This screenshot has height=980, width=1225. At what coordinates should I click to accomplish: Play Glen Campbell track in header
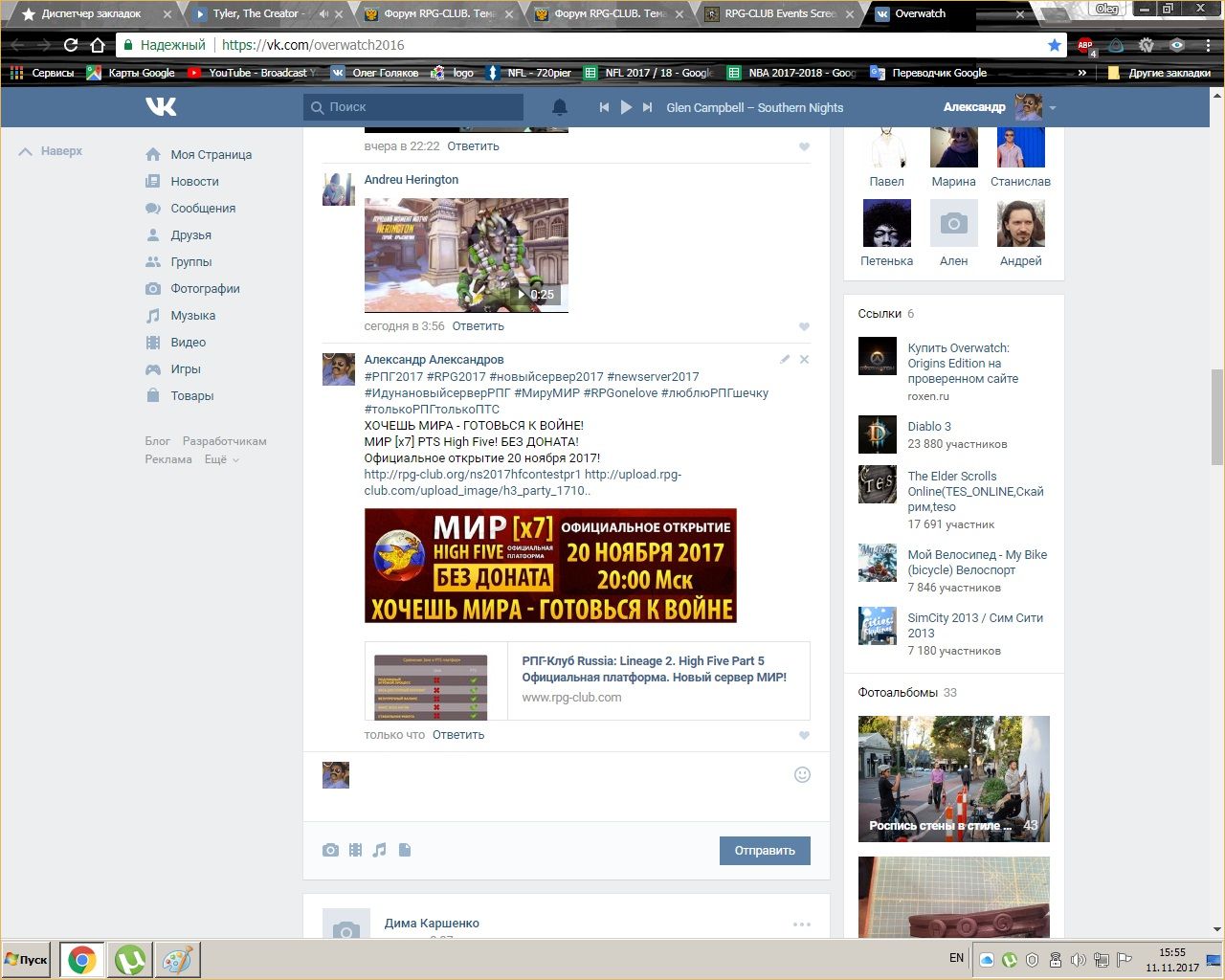tap(626, 107)
